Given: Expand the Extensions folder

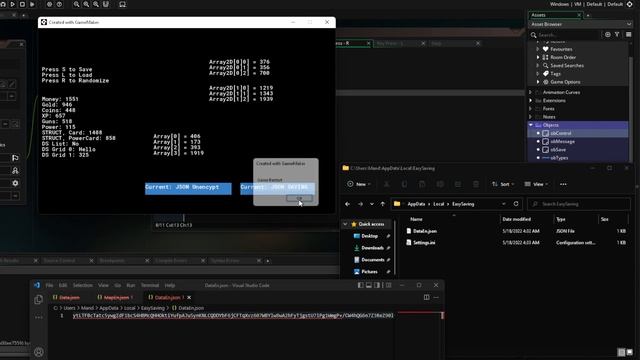Looking at the screenshot, I should pyautogui.click(x=531, y=100).
